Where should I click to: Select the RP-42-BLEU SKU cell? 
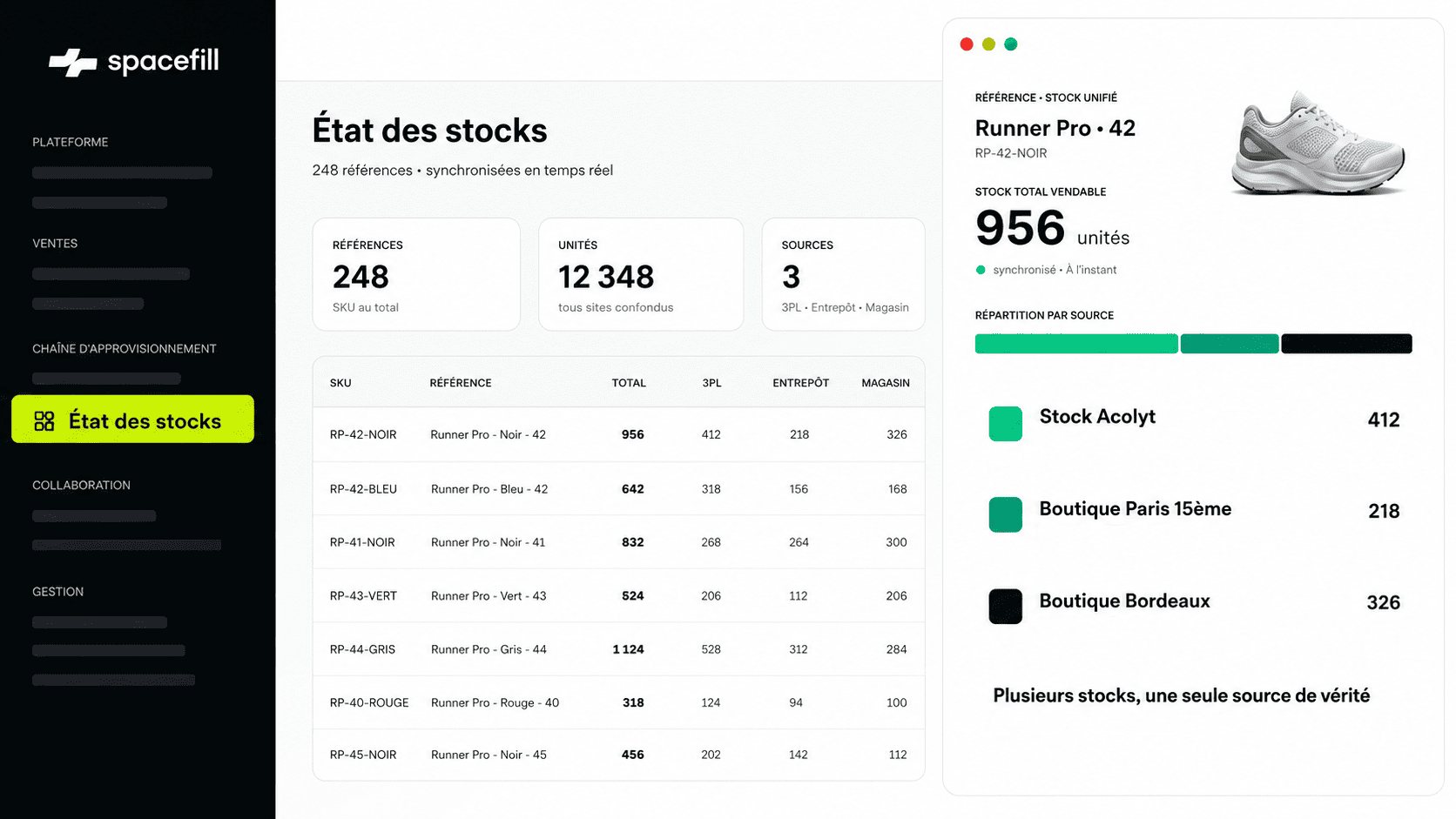(x=363, y=489)
